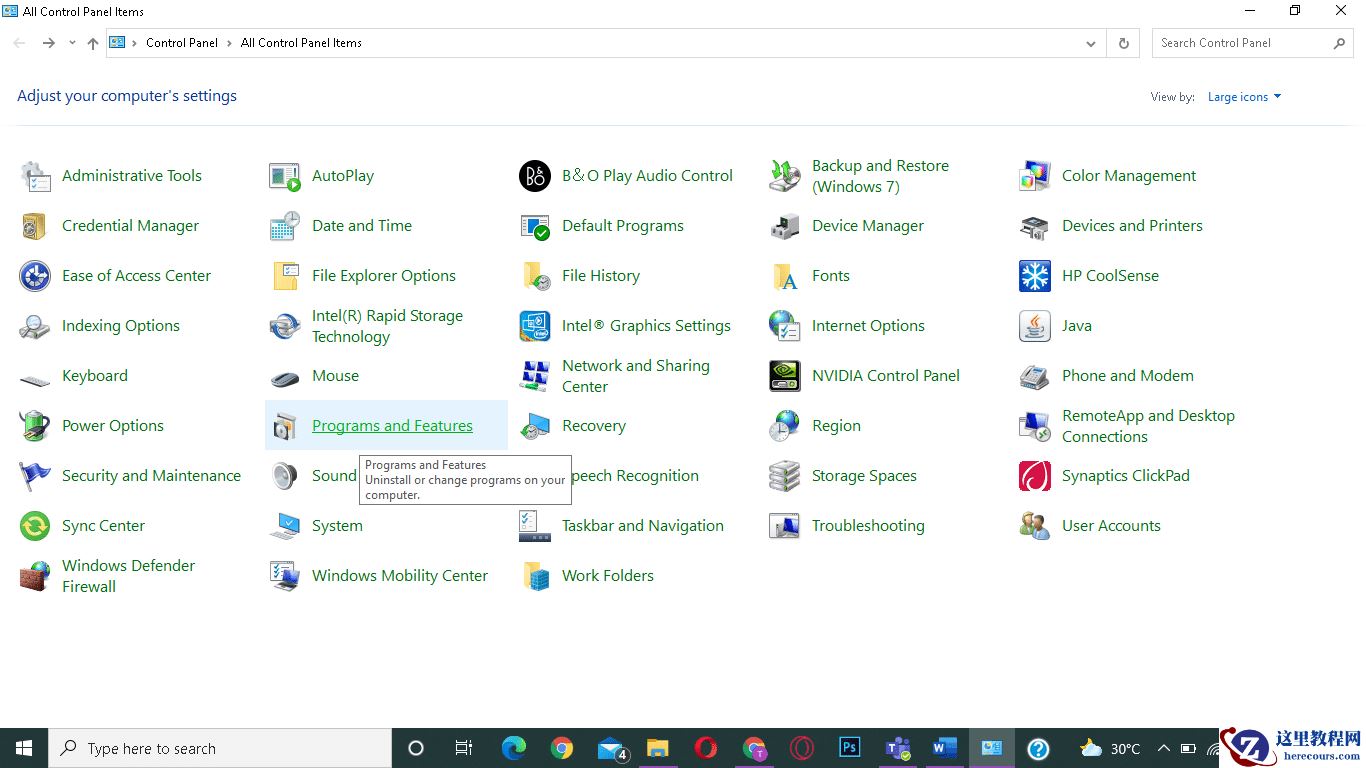The image size is (1366, 768).
Task: Click the HP CoolSense snowflake icon
Action: [x=1034, y=276]
